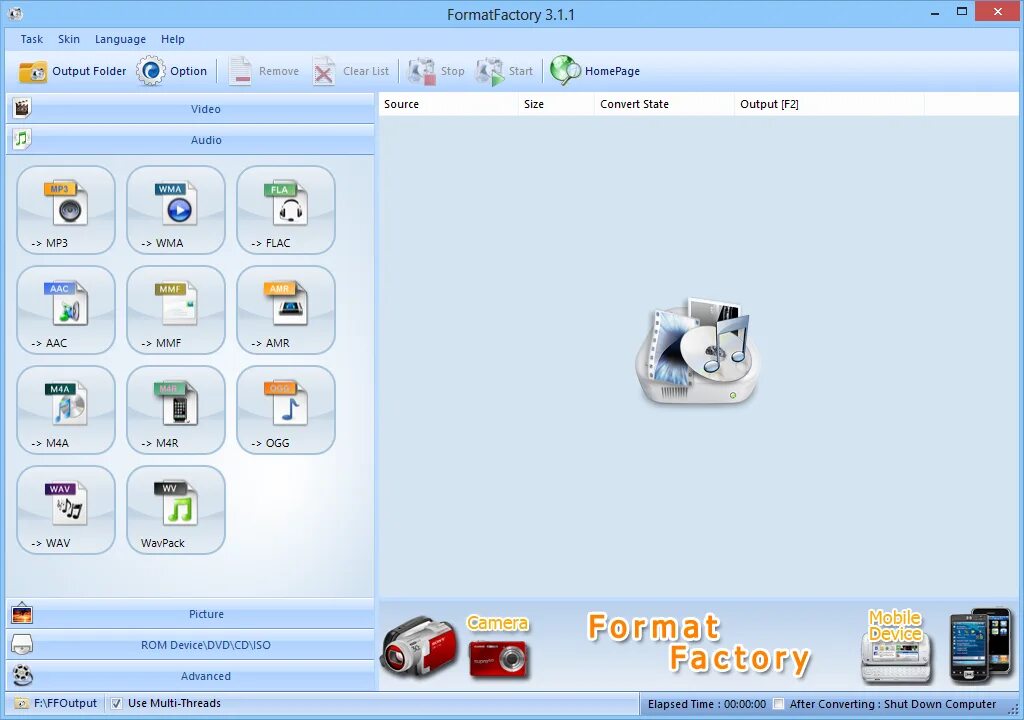
Task: Expand the ROM Device\DVD\CD\ISO panel
Action: (190, 645)
